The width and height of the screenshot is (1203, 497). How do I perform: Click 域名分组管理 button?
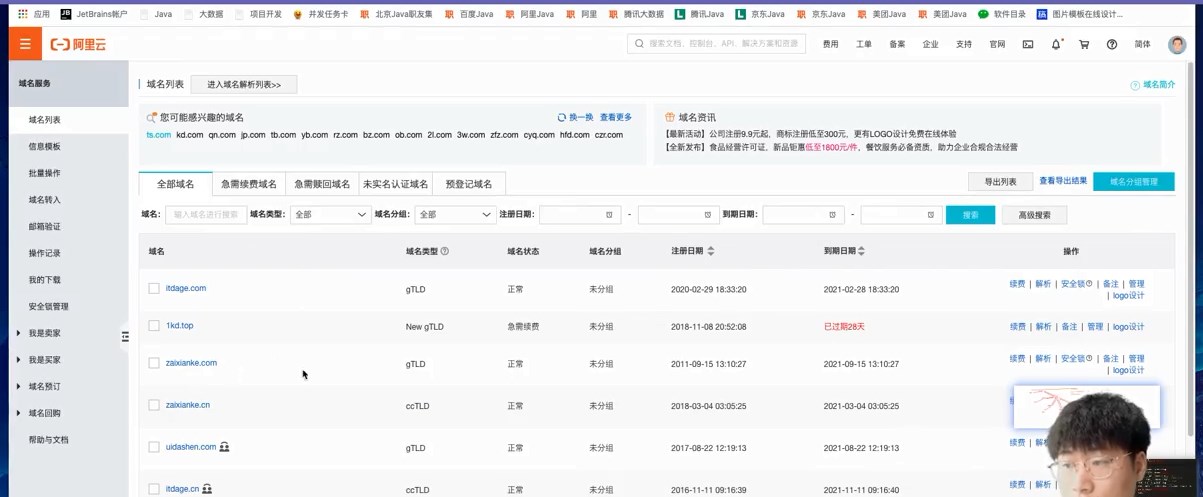point(1133,181)
